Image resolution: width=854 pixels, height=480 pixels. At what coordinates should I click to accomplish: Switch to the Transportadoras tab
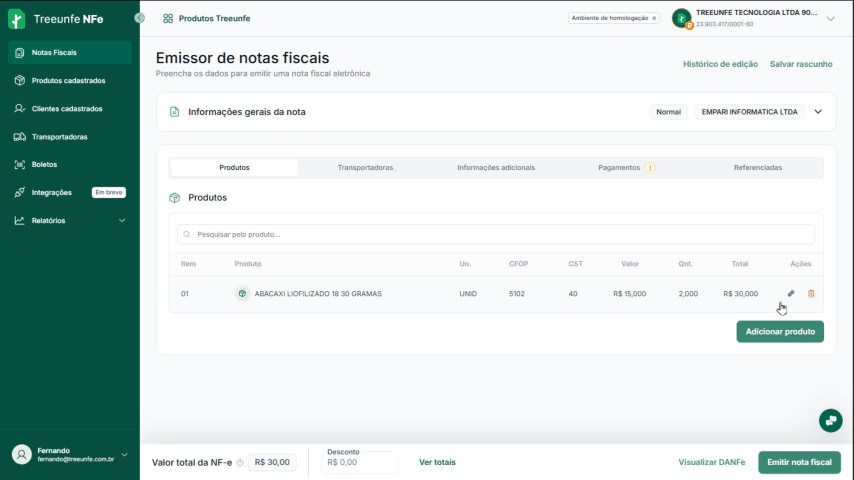[x=365, y=168]
